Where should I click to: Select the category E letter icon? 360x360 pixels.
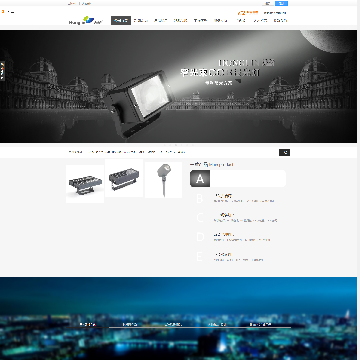[x=200, y=257]
